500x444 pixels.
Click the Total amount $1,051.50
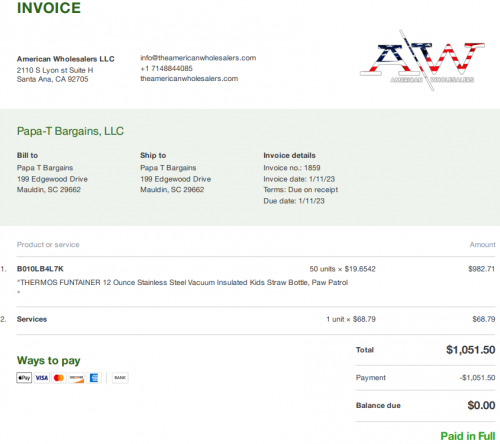point(470,350)
